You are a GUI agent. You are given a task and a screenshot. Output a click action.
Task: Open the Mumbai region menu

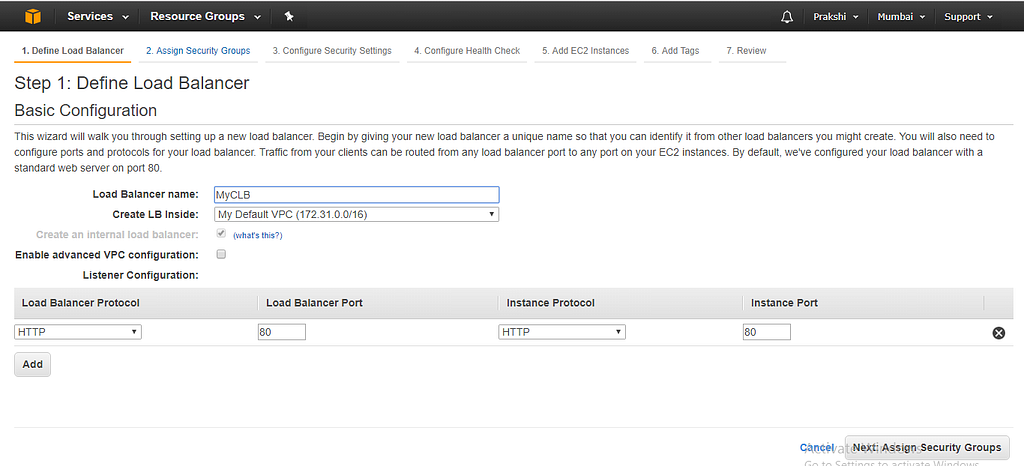901,17
